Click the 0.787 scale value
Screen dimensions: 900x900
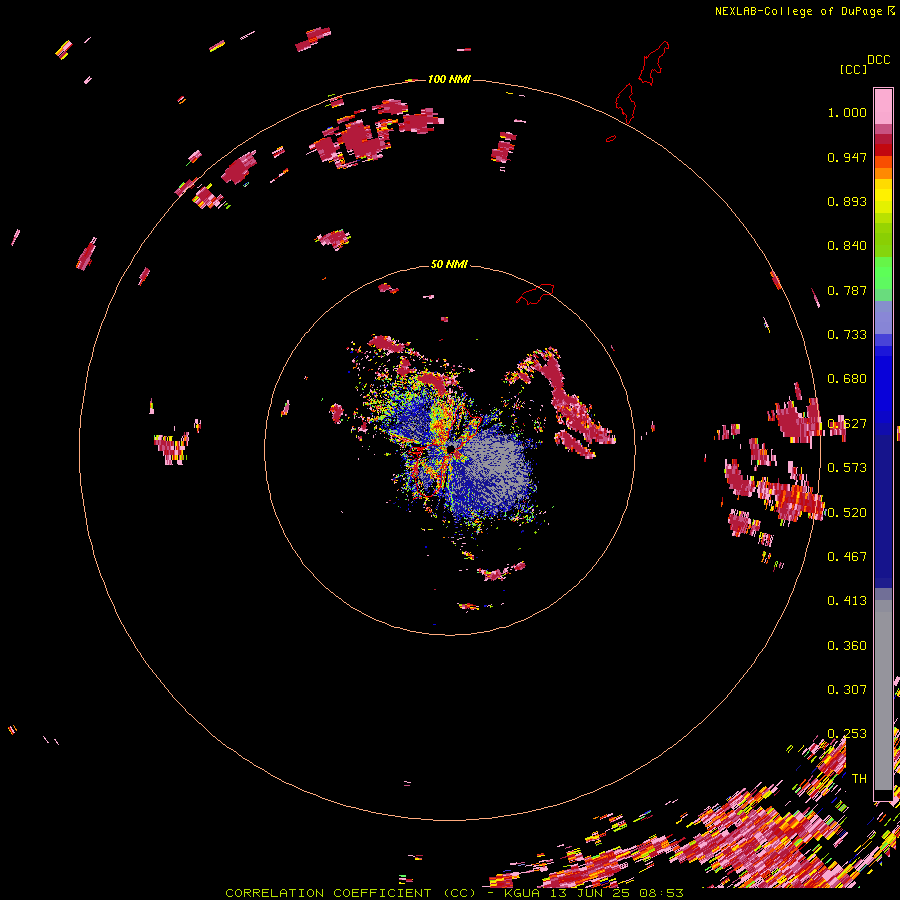pos(847,290)
